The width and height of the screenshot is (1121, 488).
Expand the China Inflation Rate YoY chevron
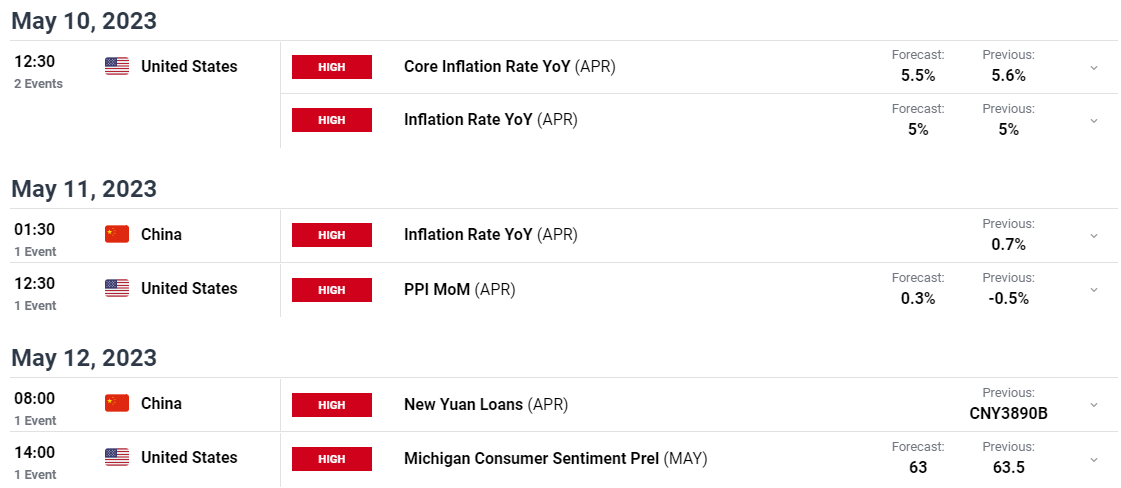[1094, 235]
